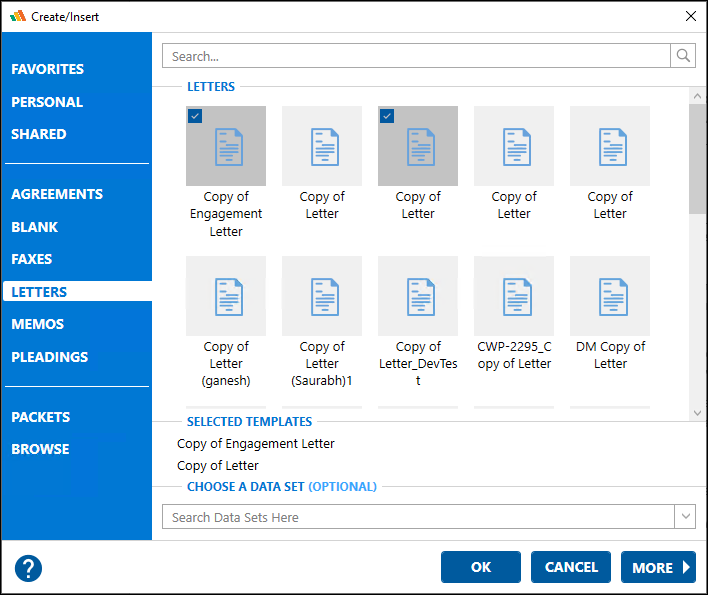
Task: Open the Packets section
Action: pyautogui.click(x=41, y=417)
